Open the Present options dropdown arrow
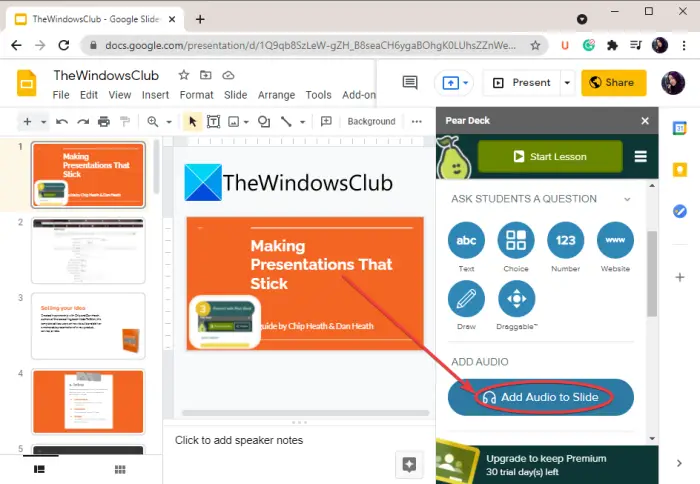The width and height of the screenshot is (700, 484). (567, 83)
